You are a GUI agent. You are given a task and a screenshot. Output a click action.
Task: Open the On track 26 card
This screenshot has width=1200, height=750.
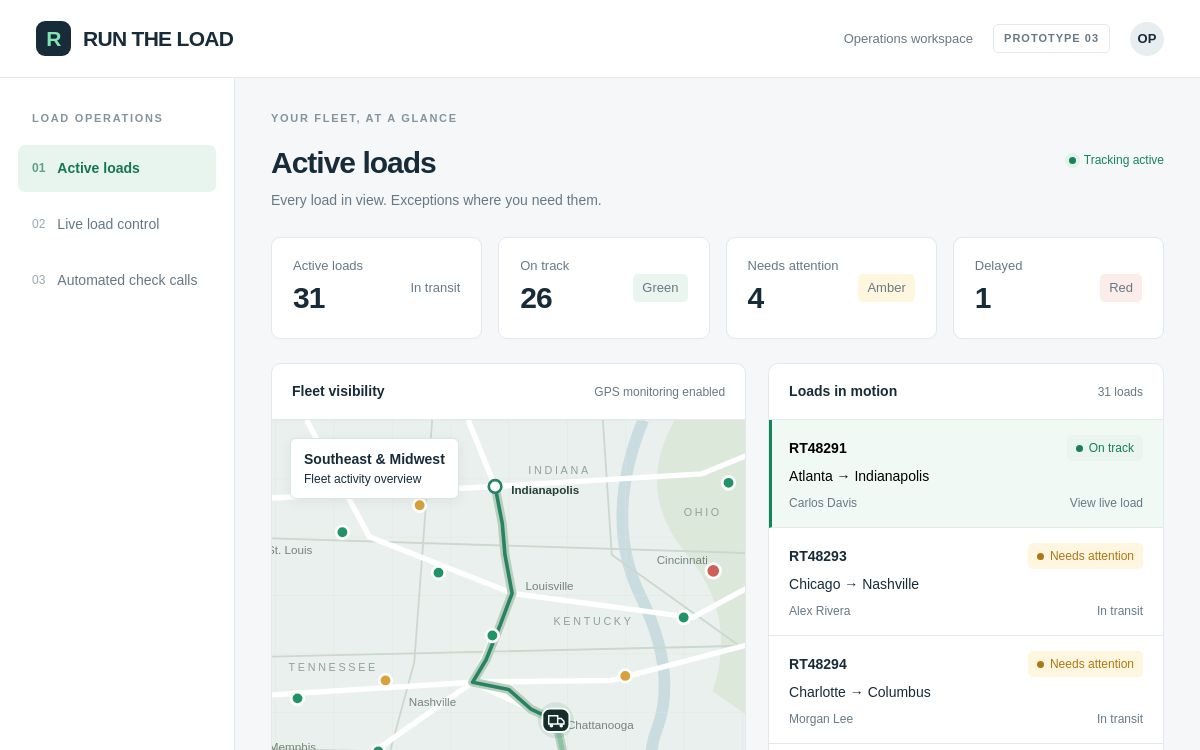click(x=604, y=288)
